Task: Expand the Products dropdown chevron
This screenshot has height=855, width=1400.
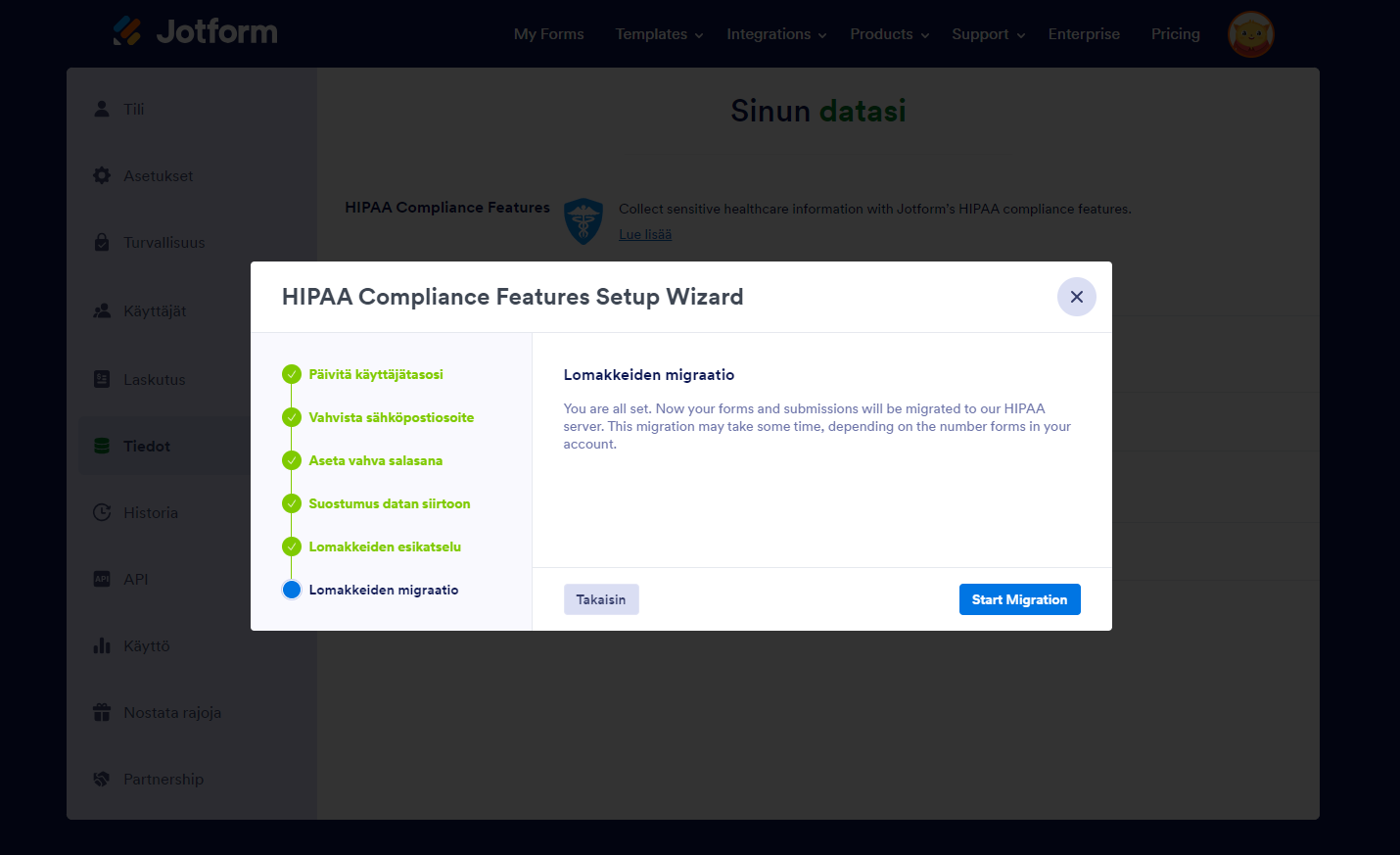Action: coord(925,35)
